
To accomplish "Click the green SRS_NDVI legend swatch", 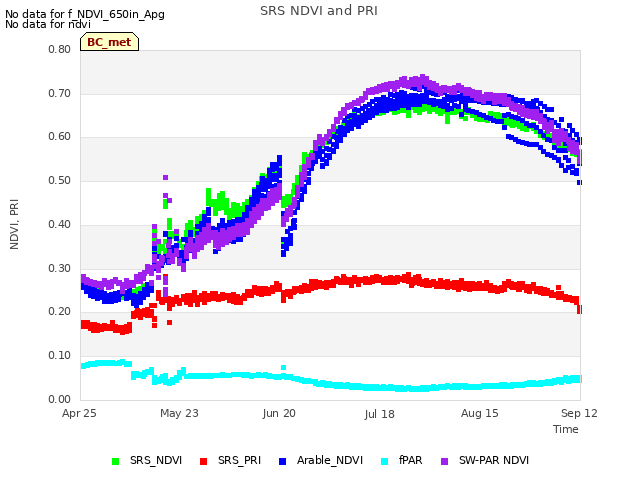I will [x=116, y=461].
